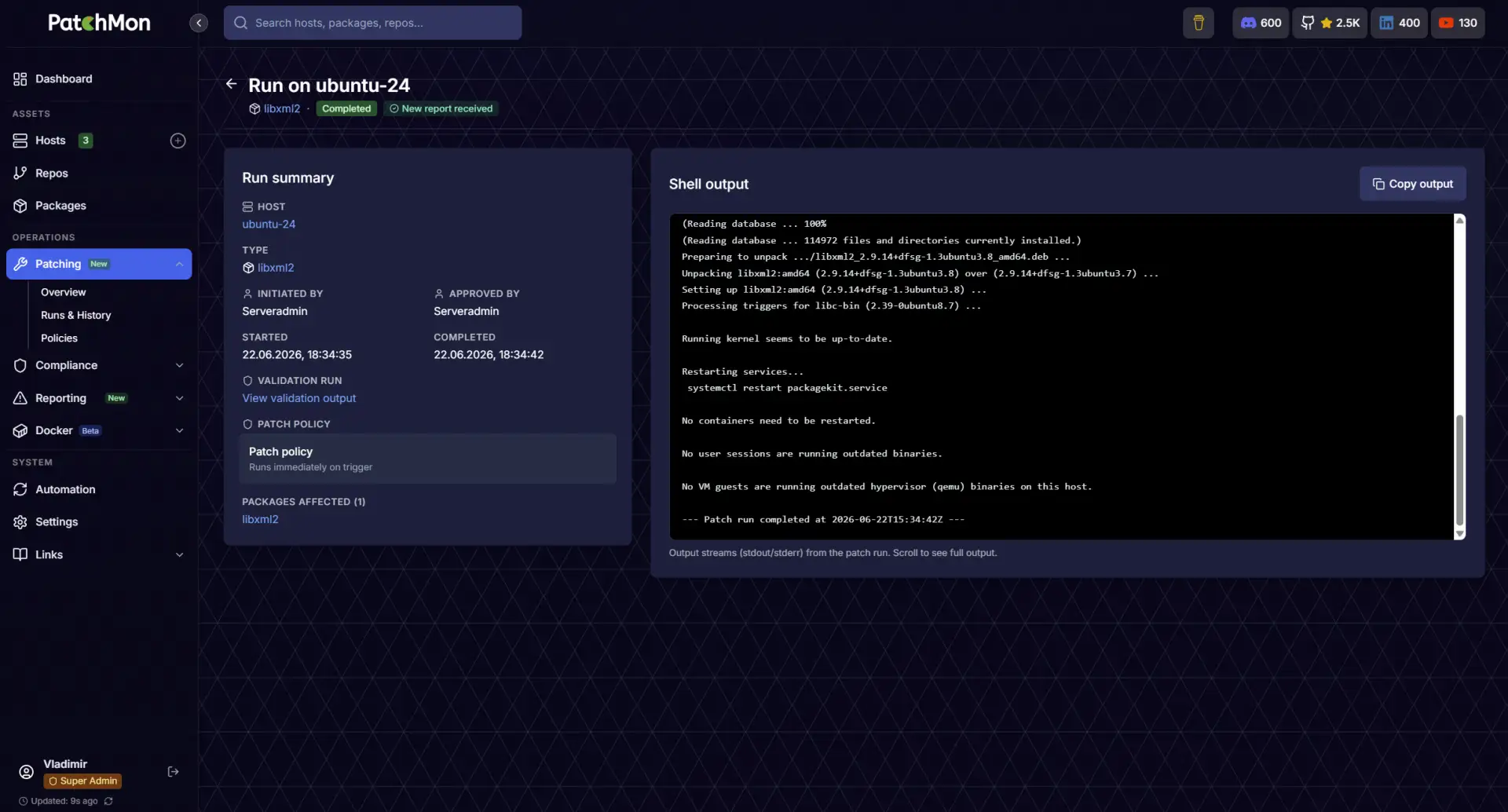Click the Vladimir user profile icon

pos(26,772)
